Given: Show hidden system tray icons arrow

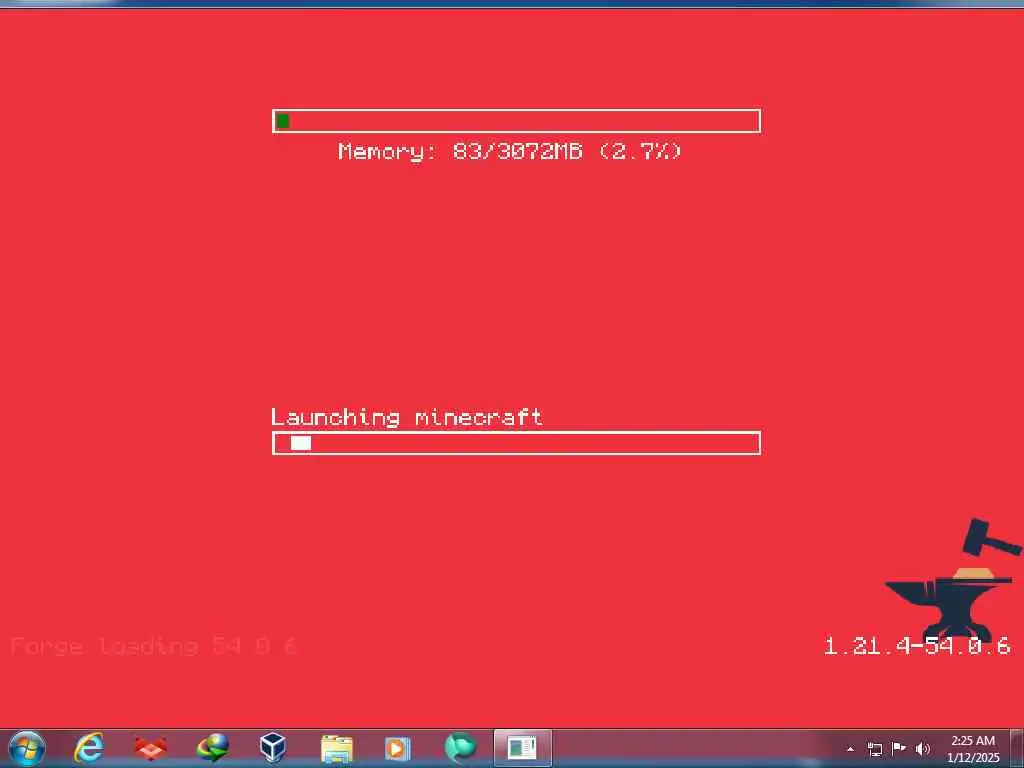Looking at the screenshot, I should click(850, 750).
